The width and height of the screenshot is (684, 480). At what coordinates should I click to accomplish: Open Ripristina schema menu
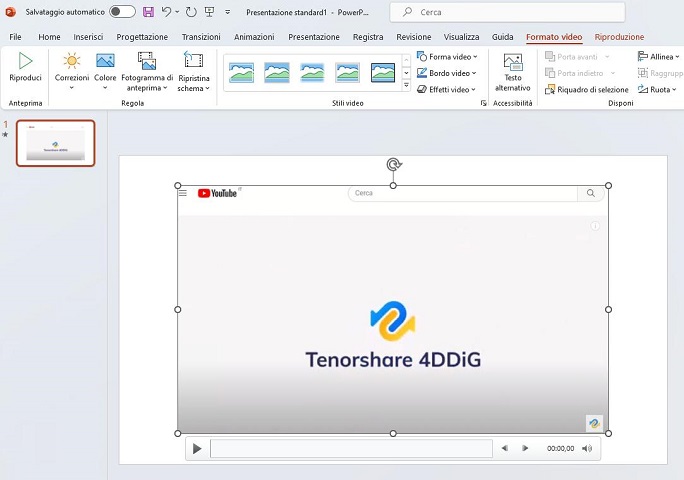(x=194, y=72)
